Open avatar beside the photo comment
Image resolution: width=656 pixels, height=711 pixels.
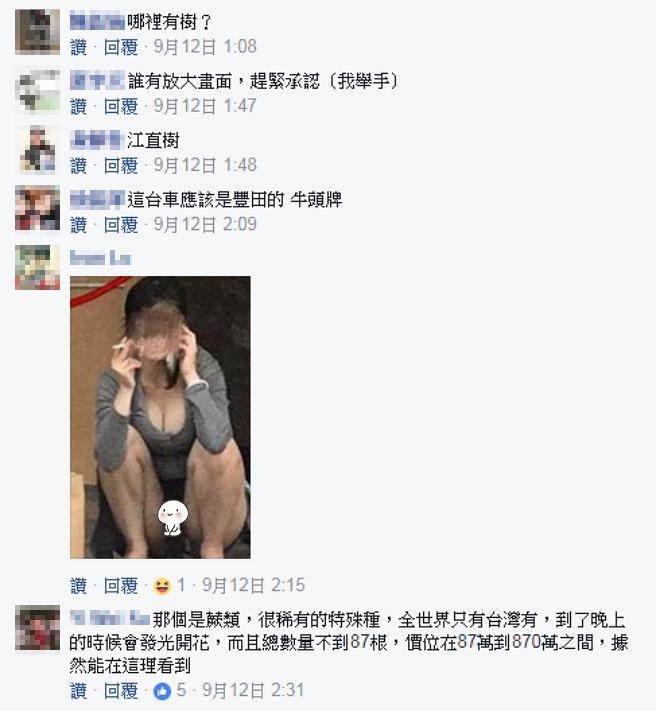click(x=38, y=267)
